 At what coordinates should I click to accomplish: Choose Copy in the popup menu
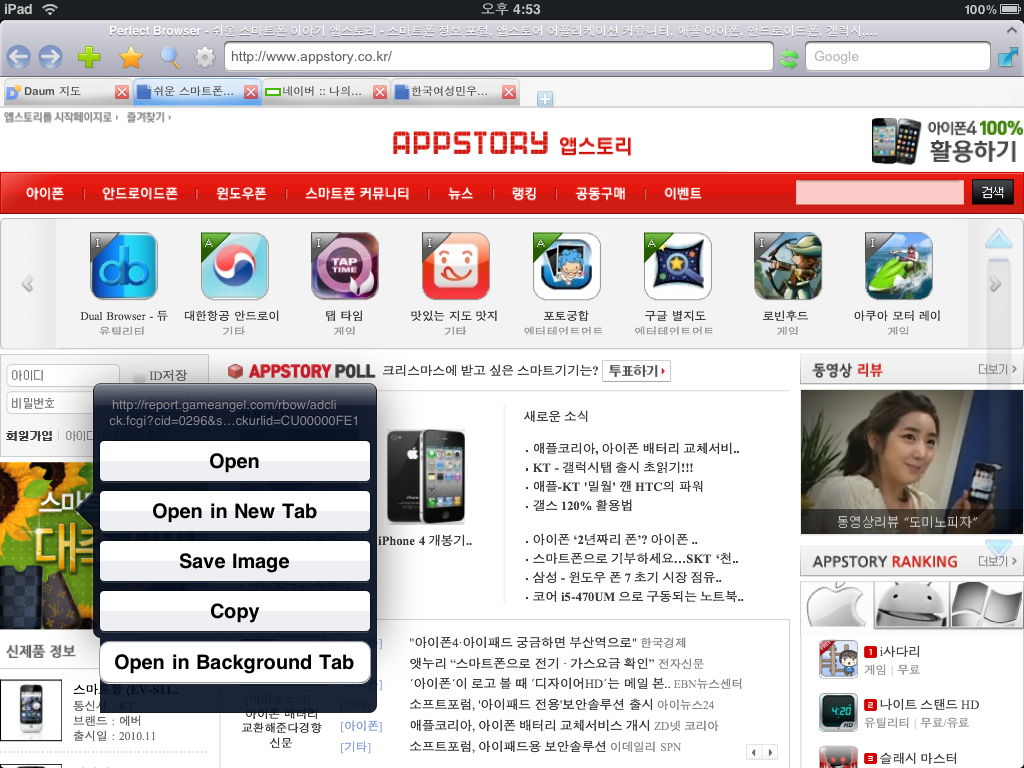pos(235,611)
